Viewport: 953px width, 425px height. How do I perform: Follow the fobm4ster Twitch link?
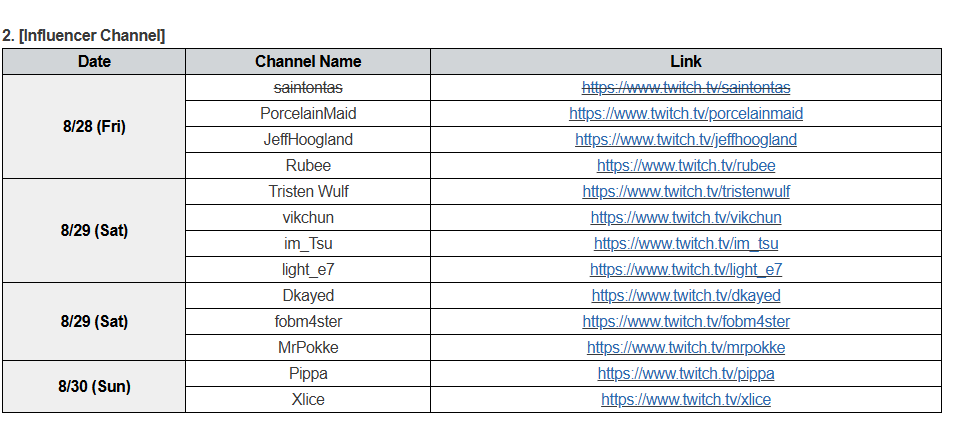pos(686,322)
